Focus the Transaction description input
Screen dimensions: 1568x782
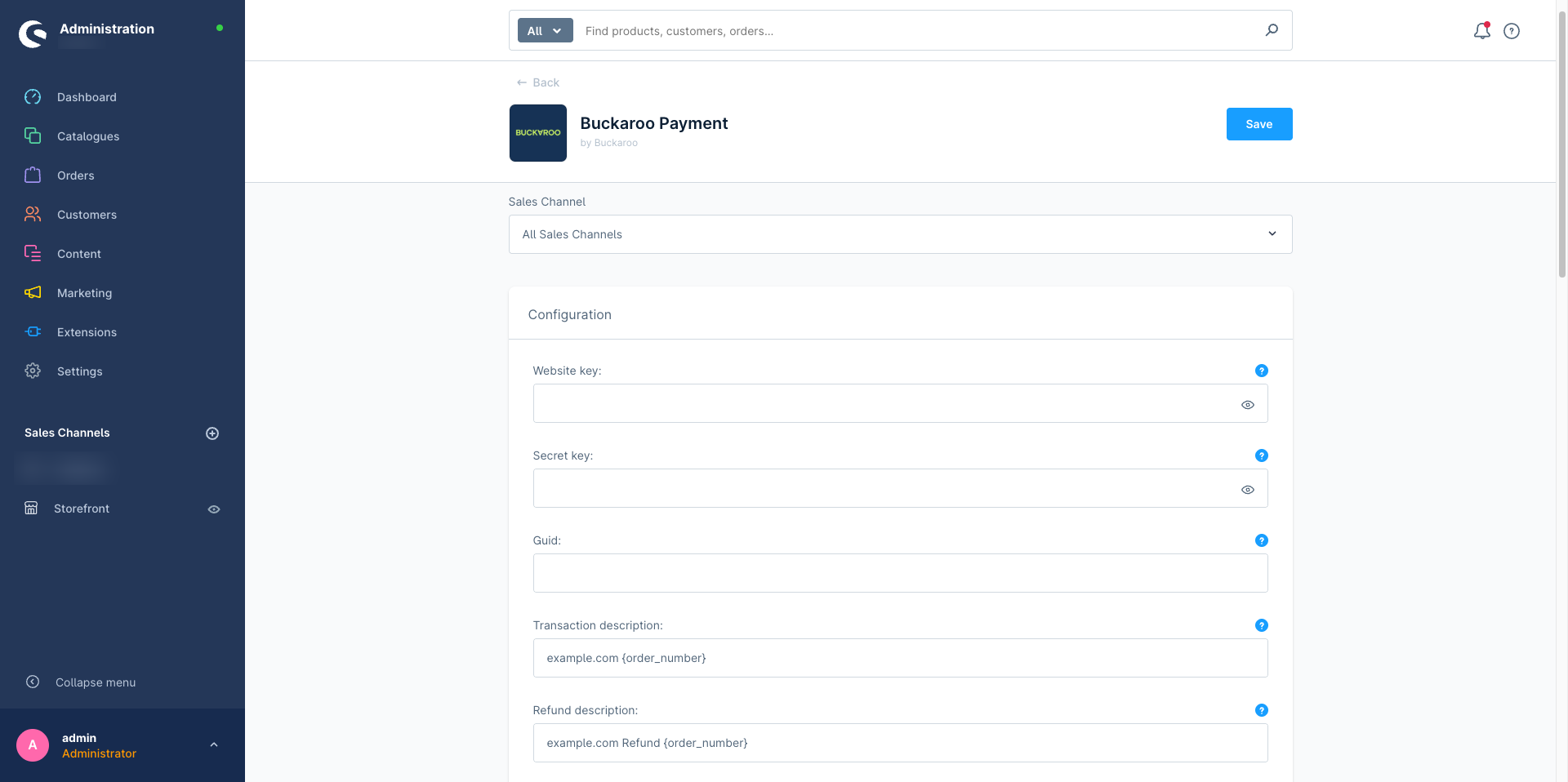(x=900, y=658)
